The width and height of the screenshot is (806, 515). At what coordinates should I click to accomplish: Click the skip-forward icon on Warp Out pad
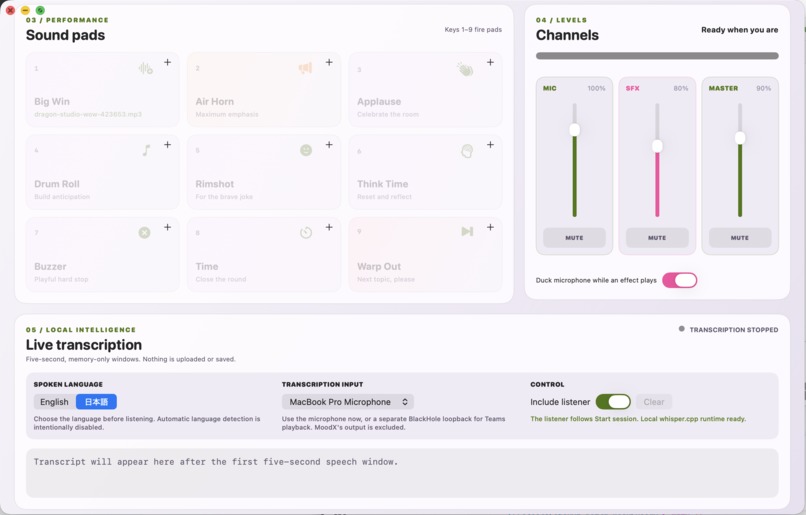(467, 232)
